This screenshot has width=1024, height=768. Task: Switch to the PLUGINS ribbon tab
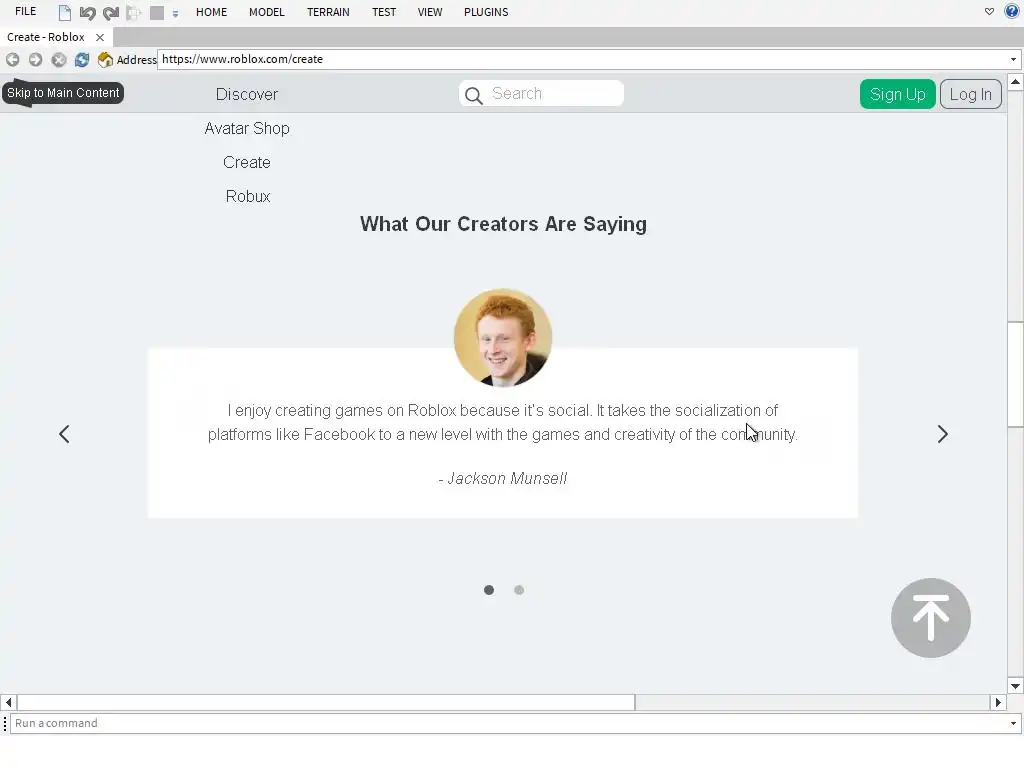coord(486,12)
